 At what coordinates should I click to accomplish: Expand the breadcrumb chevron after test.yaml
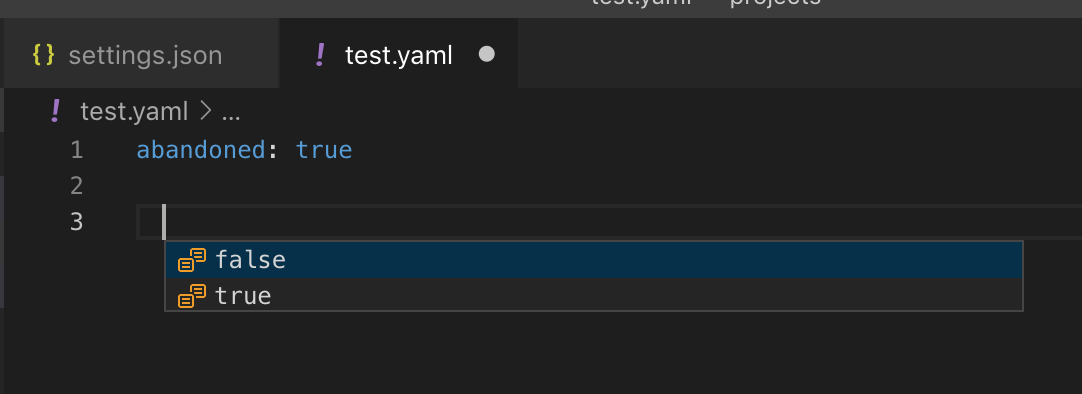pos(205,112)
